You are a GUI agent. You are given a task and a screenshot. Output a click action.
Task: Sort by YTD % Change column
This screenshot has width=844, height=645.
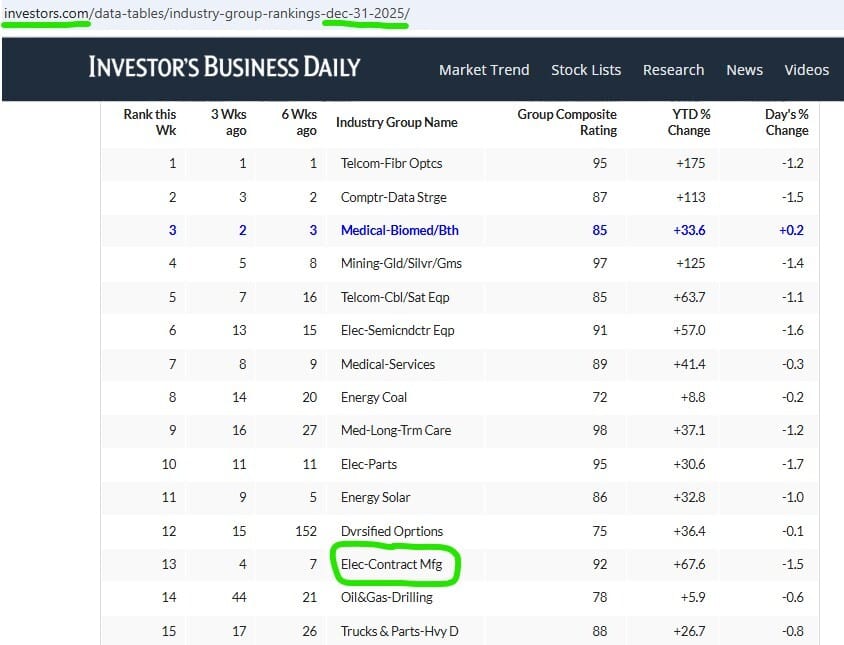(689, 122)
